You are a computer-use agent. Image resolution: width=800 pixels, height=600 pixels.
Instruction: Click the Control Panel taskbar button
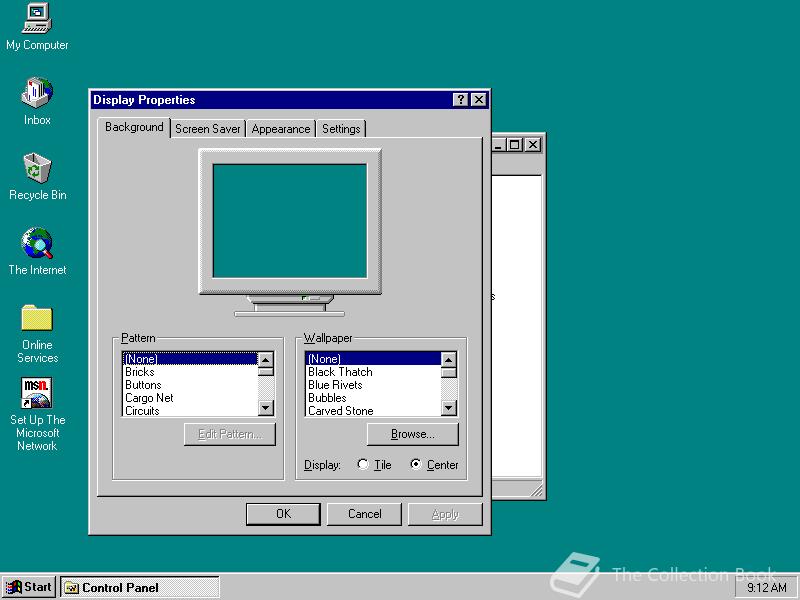point(140,587)
